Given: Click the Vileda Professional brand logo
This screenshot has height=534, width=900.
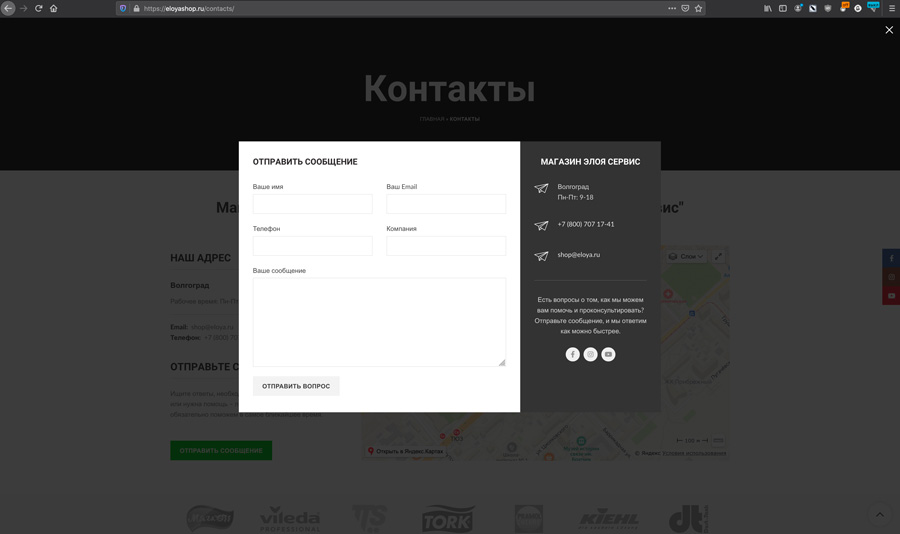Looking at the screenshot, I should tap(290, 518).
